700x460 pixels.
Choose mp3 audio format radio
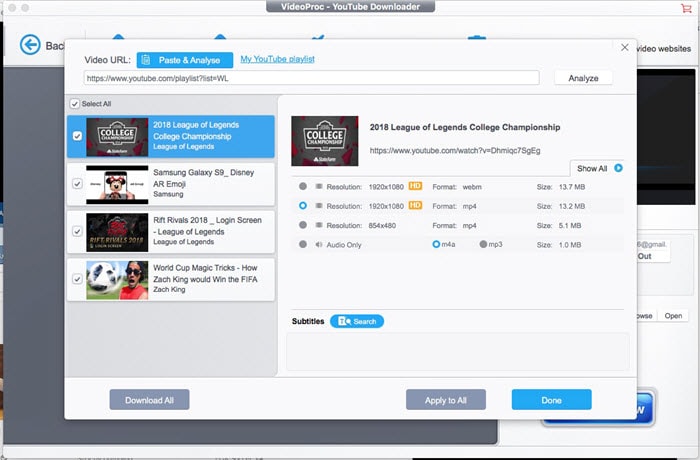point(483,244)
